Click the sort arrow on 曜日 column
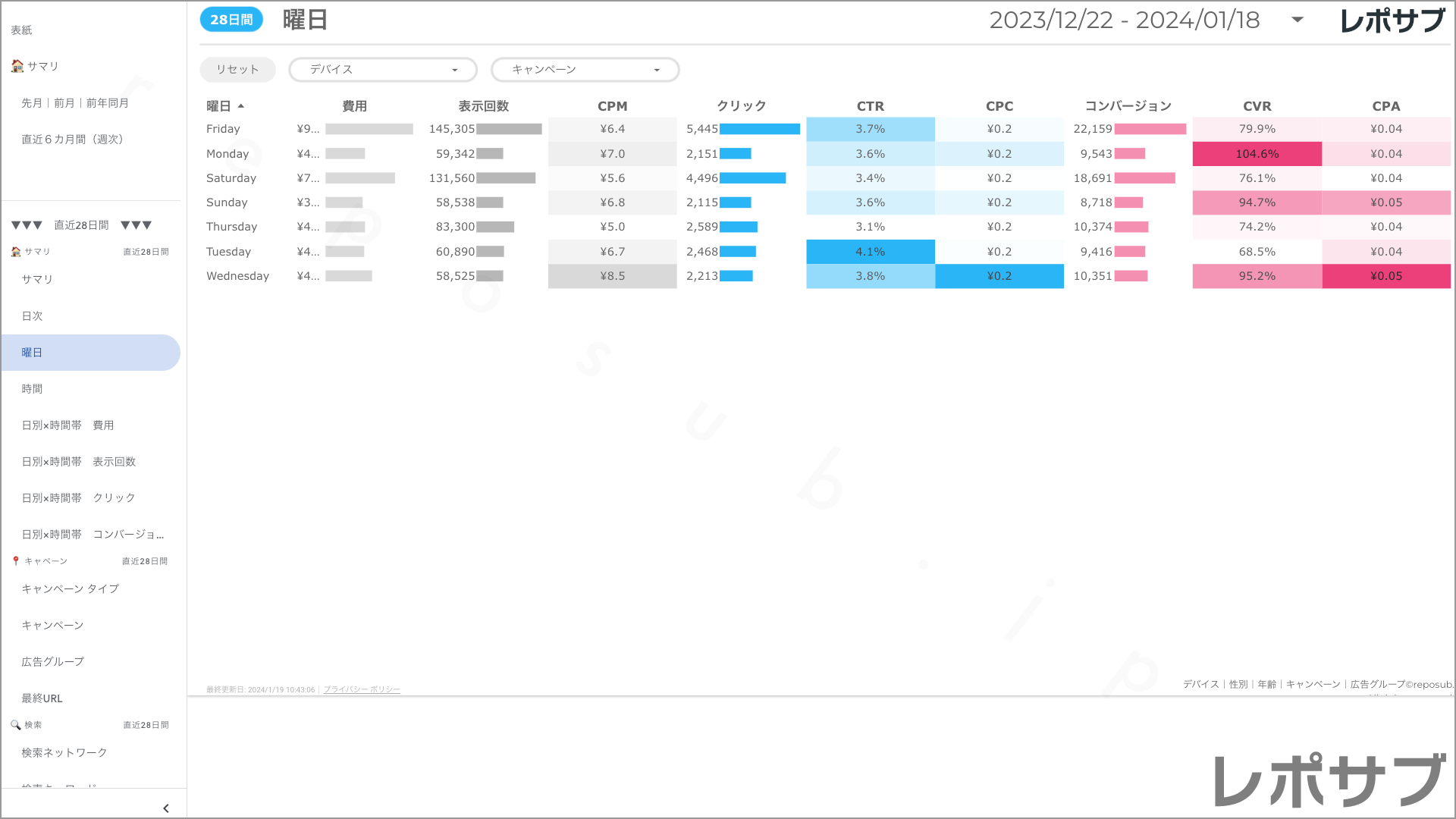Image resolution: width=1456 pixels, height=819 pixels. (241, 106)
